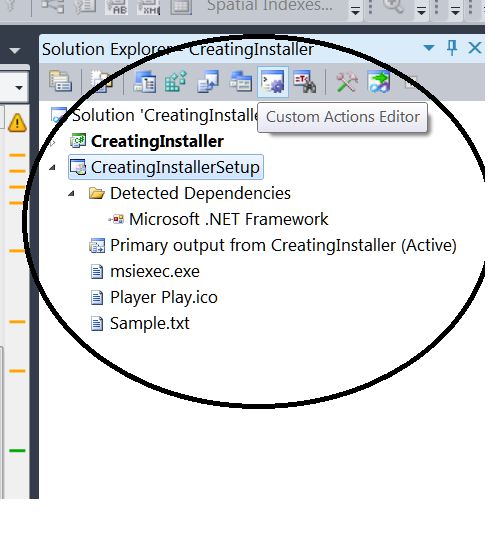The height and width of the screenshot is (555, 500).
Task: Open the combo box dropdown below dark panel arrow
Action: (19, 87)
